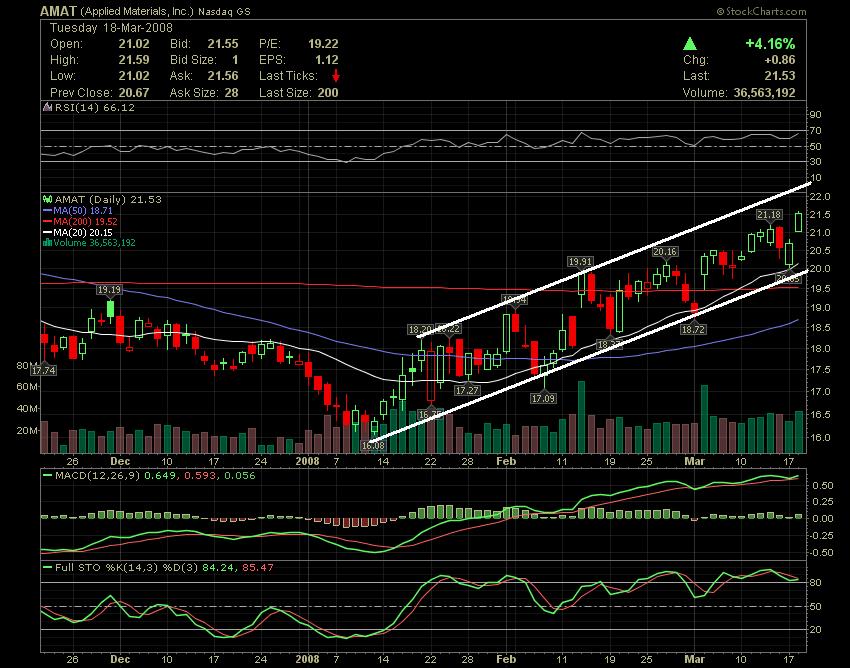The height and width of the screenshot is (668, 850).
Task: Click the volume bars icon in chart legend
Action: [x=47, y=242]
